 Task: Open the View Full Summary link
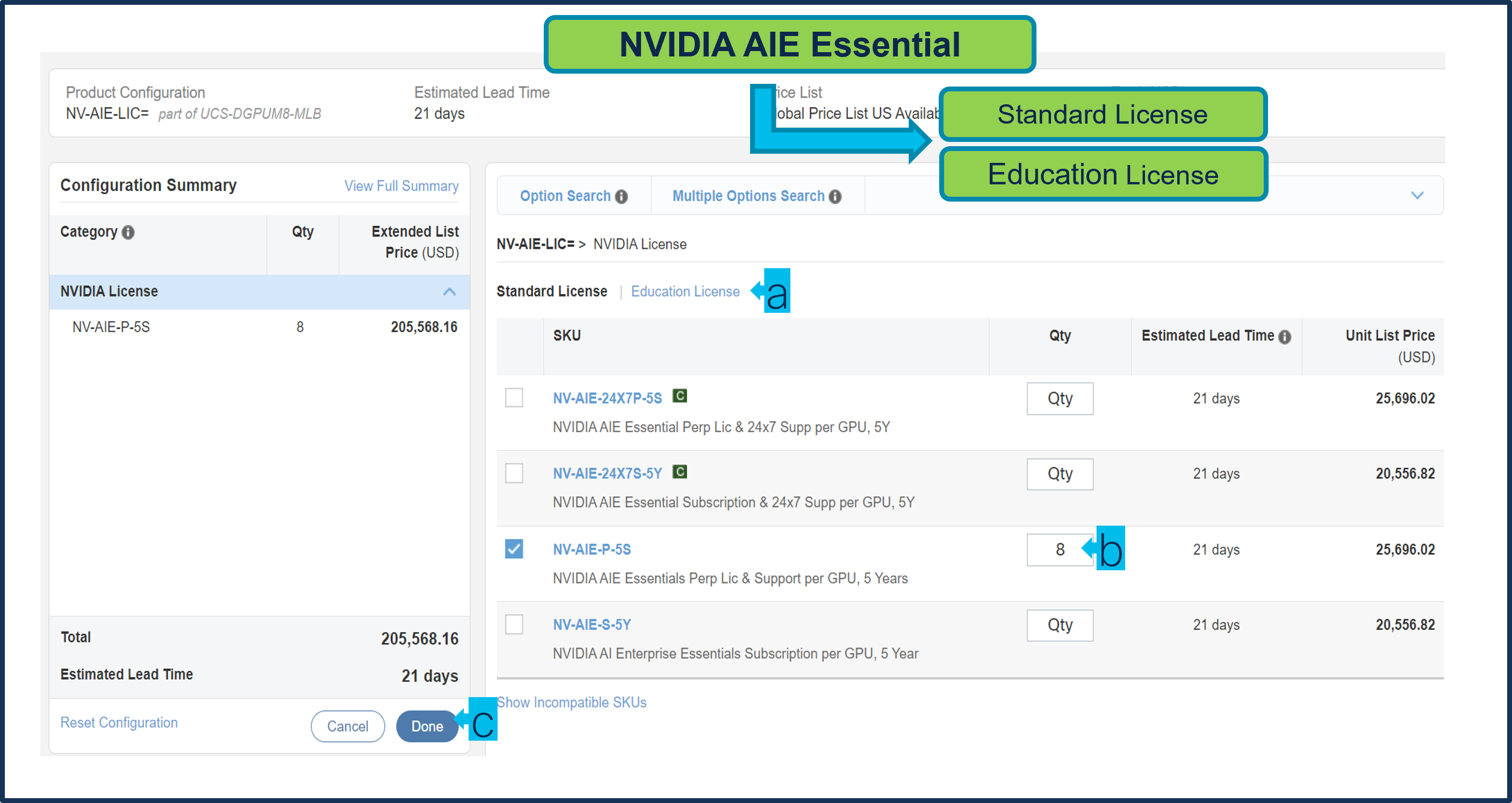click(401, 186)
